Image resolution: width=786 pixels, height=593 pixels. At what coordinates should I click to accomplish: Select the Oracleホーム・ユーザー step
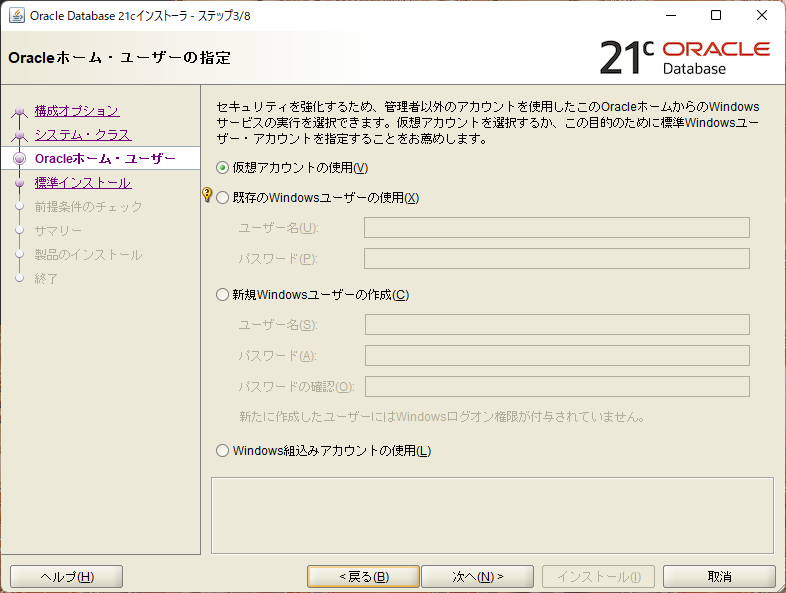pyautogui.click(x=100, y=158)
